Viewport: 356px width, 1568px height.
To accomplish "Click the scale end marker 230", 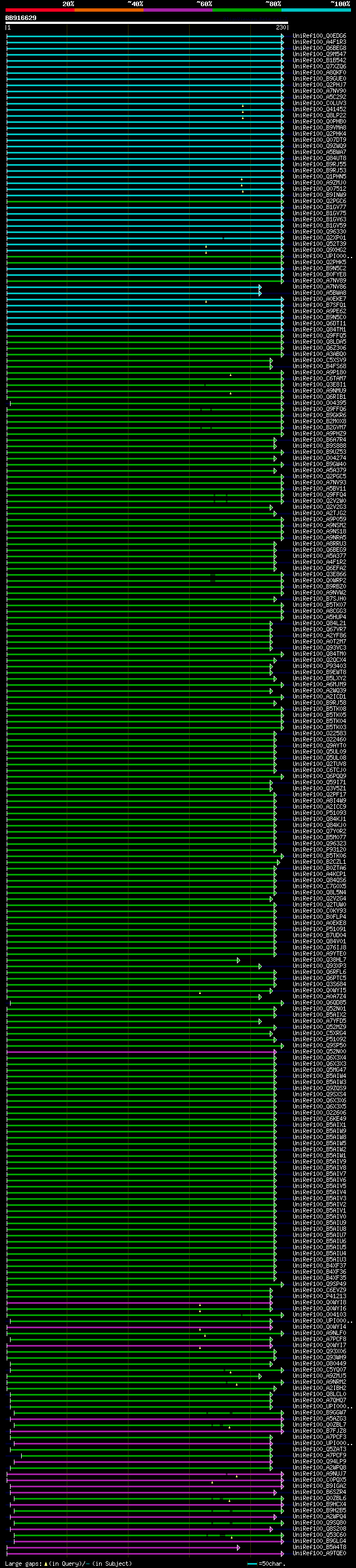I will [280, 28].
